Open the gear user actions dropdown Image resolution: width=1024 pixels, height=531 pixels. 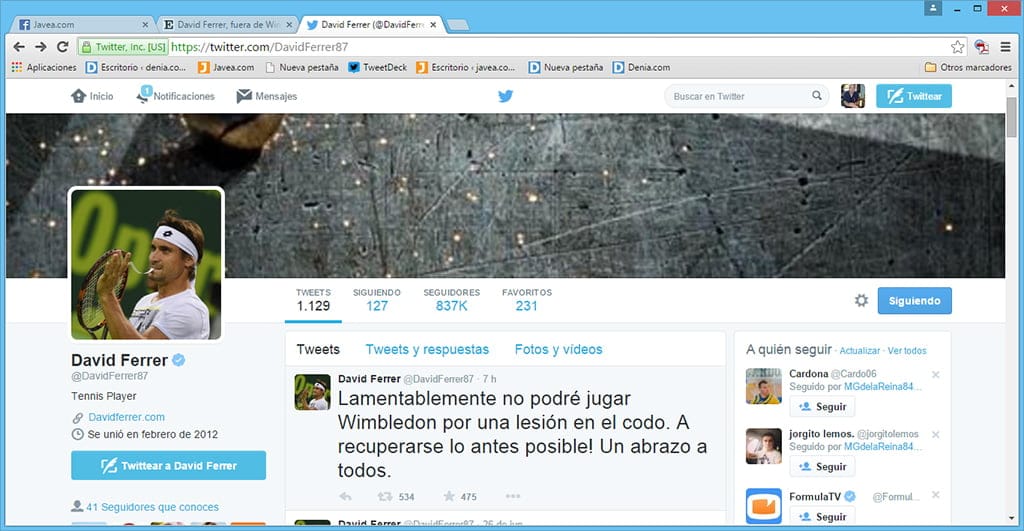tap(861, 300)
